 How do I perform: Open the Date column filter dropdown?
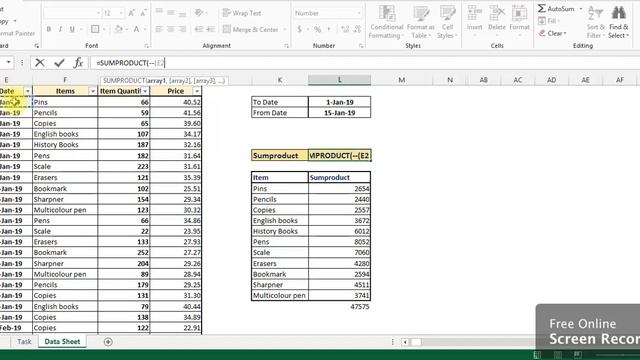tap(27, 91)
